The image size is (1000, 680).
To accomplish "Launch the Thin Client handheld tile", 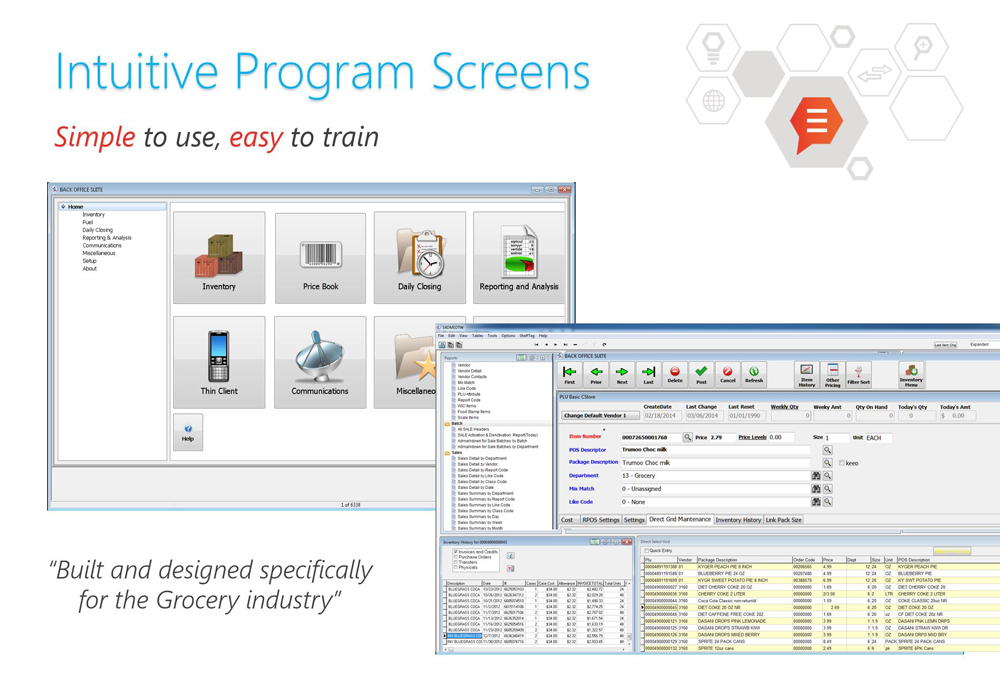I will click(219, 362).
